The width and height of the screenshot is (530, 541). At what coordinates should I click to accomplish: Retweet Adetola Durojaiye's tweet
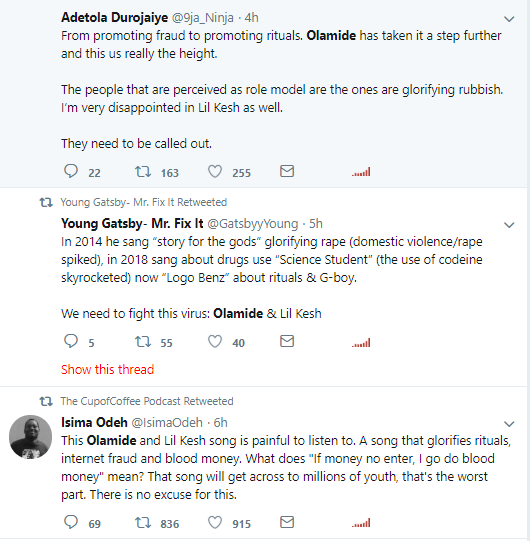coord(143,171)
